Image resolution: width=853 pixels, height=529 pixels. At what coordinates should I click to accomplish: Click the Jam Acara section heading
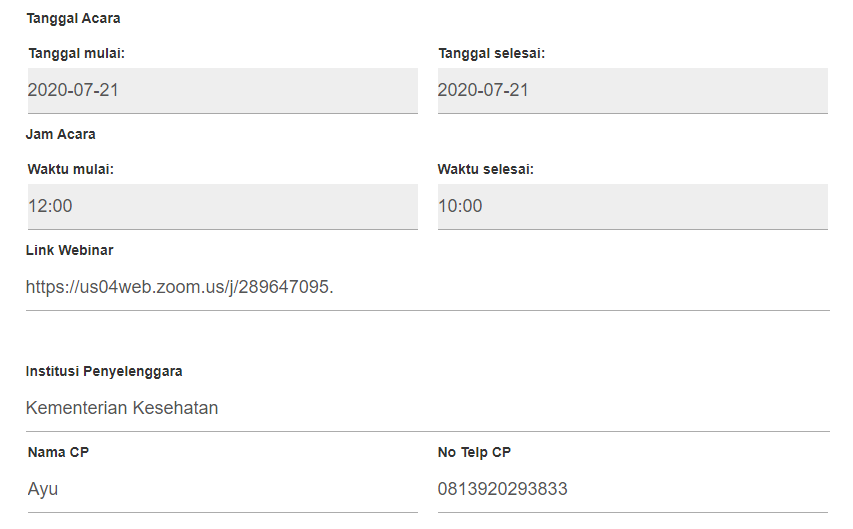coord(61,134)
